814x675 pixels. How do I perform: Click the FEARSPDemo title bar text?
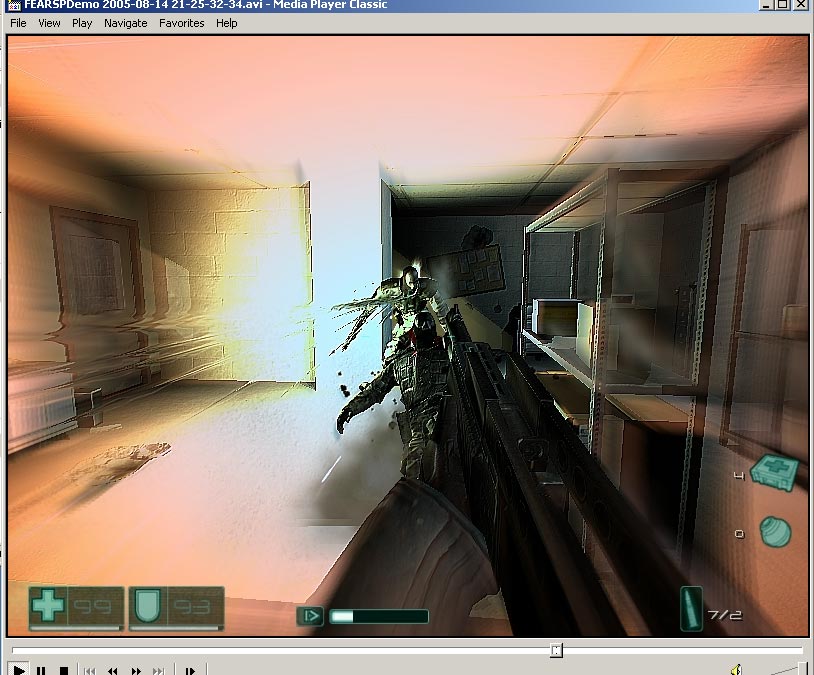206,5
